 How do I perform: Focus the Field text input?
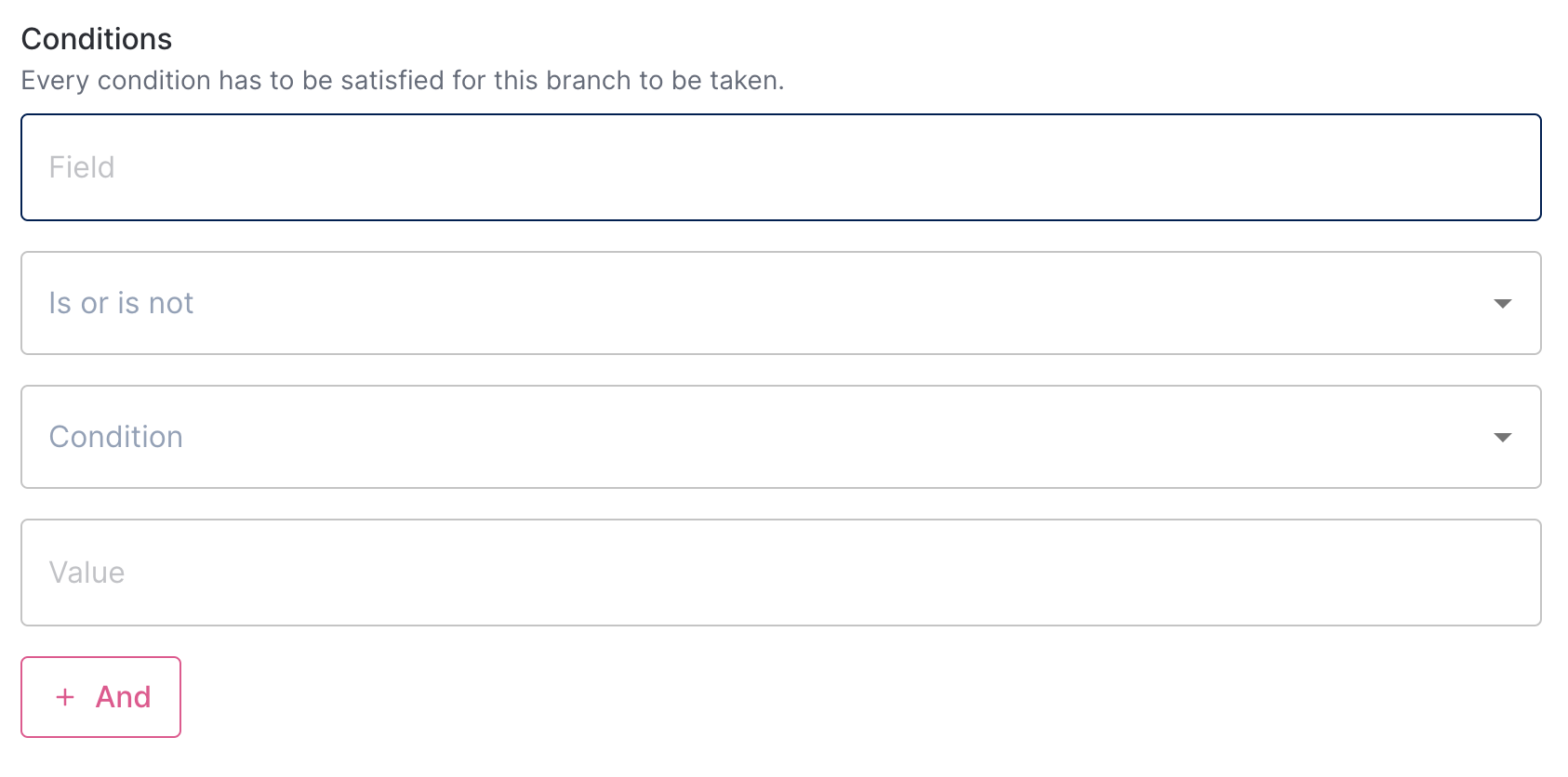tap(780, 167)
